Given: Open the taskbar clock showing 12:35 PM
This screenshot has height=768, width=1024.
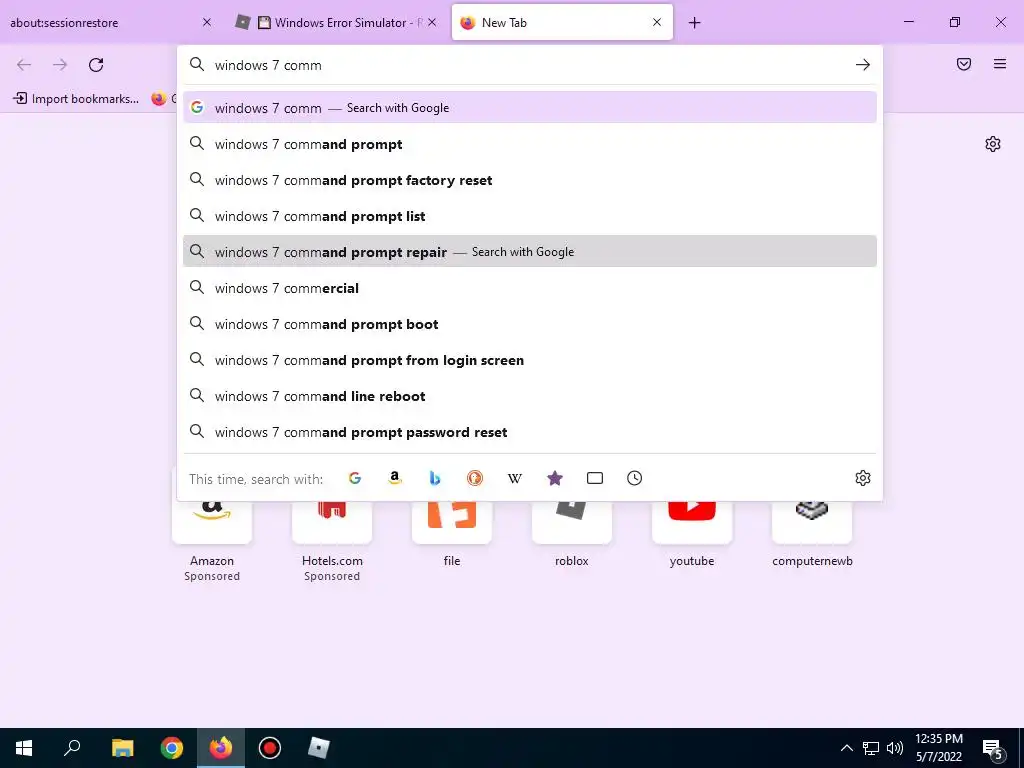Looking at the screenshot, I should (x=939, y=748).
